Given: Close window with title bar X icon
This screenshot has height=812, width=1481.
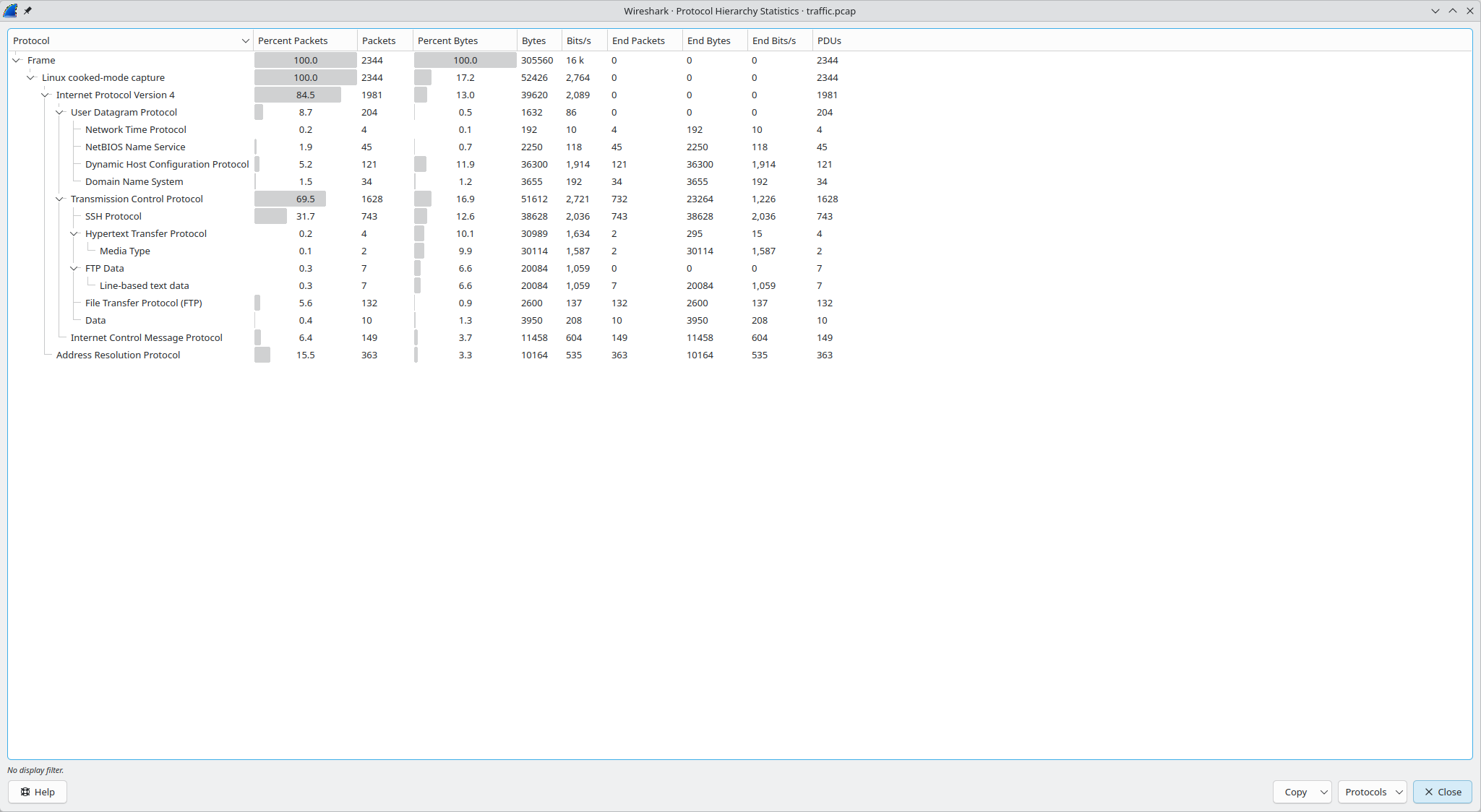Looking at the screenshot, I should click(x=1470, y=11).
